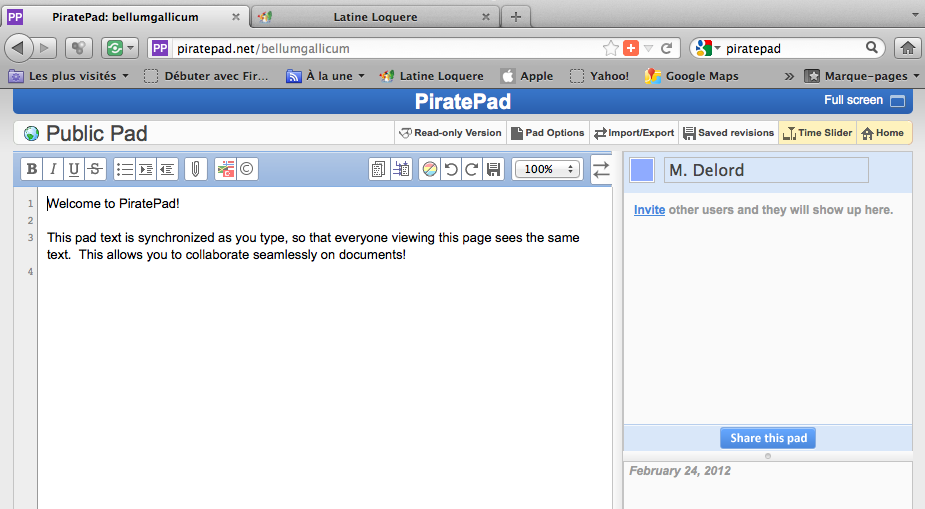This screenshot has width=925, height=509.
Task: Toggle bulleted list in pad toolbar
Action: [x=124, y=169]
